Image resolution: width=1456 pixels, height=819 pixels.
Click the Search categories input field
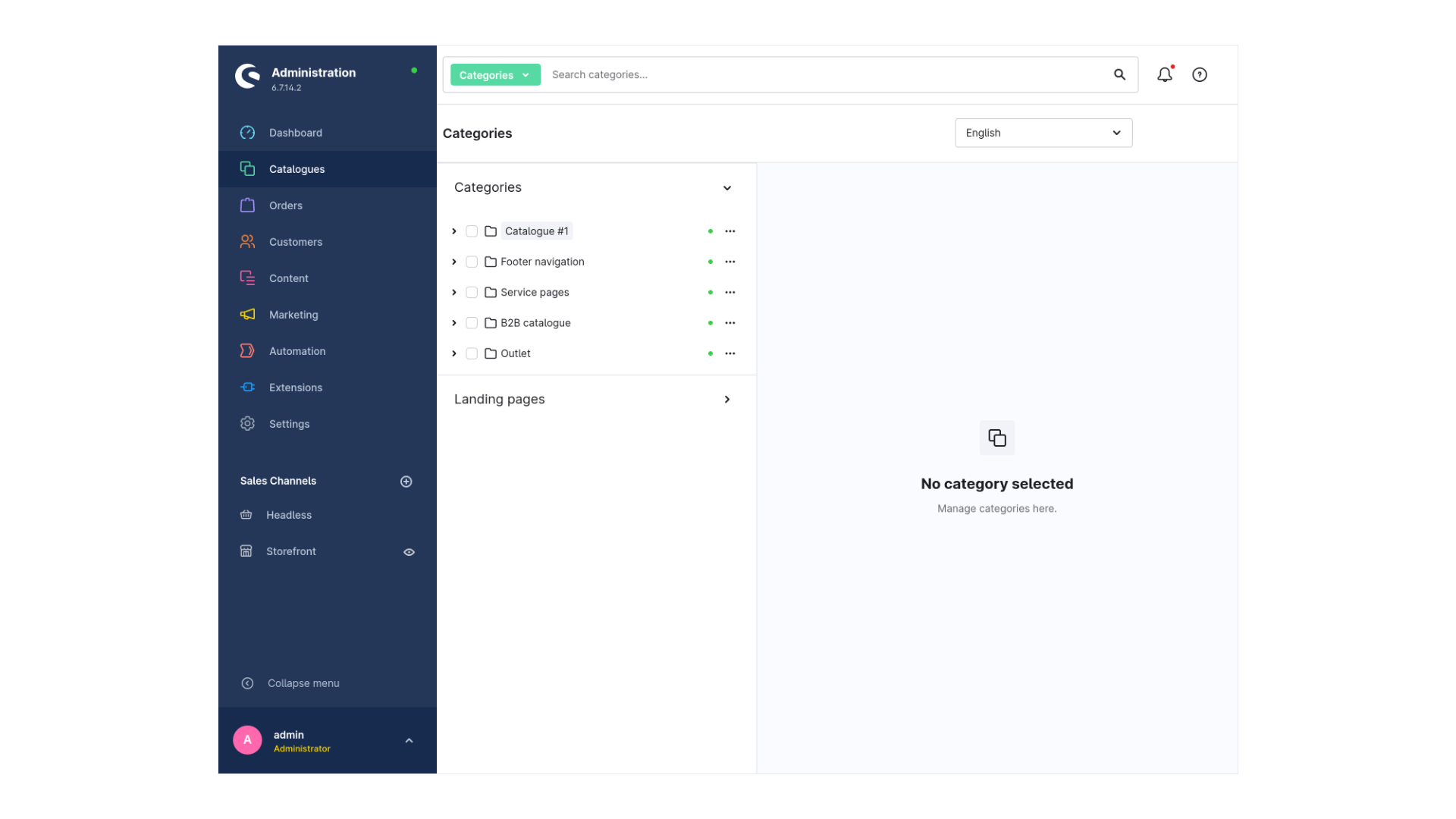(x=827, y=74)
